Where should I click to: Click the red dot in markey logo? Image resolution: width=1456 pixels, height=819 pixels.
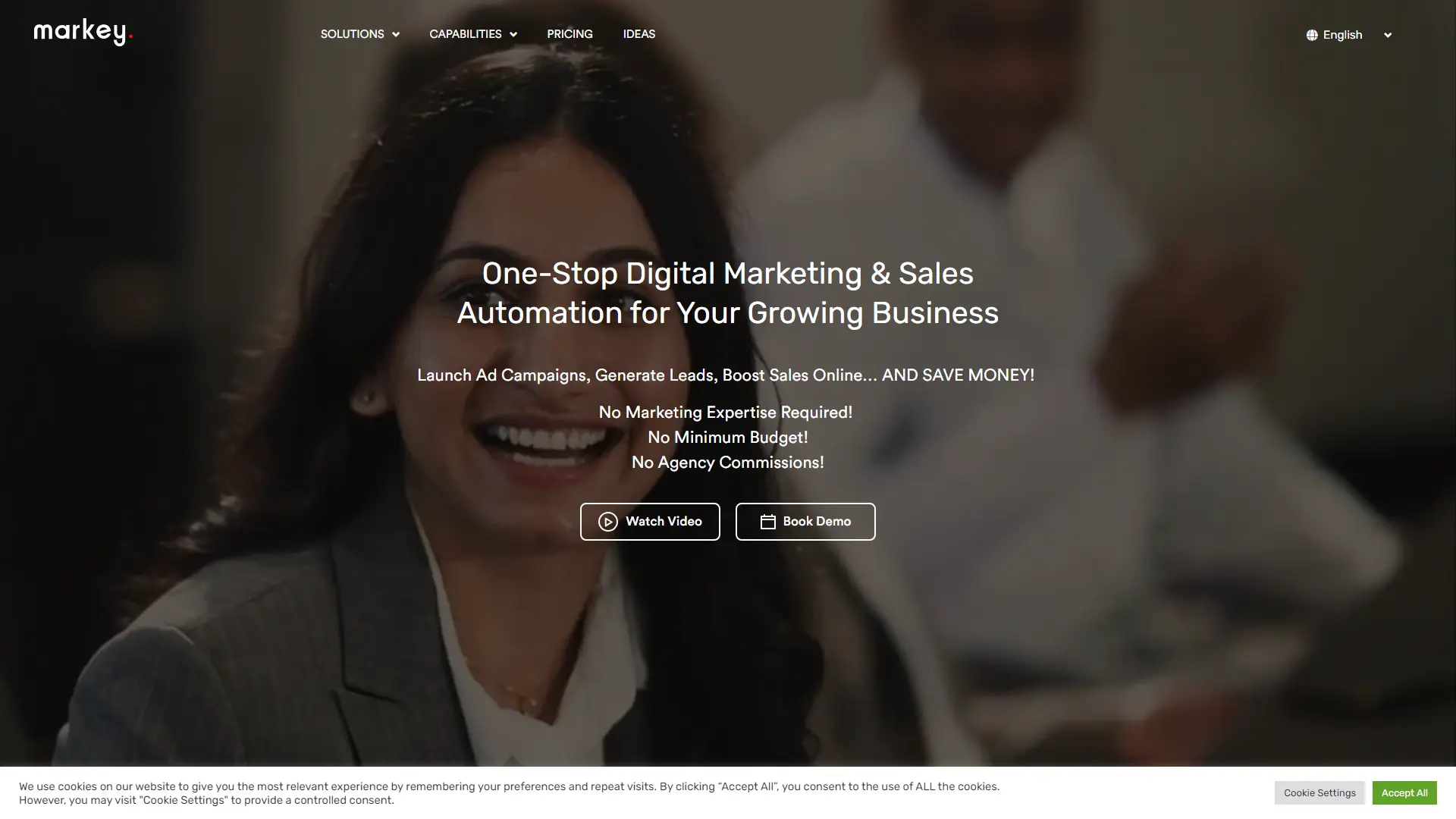(x=130, y=36)
